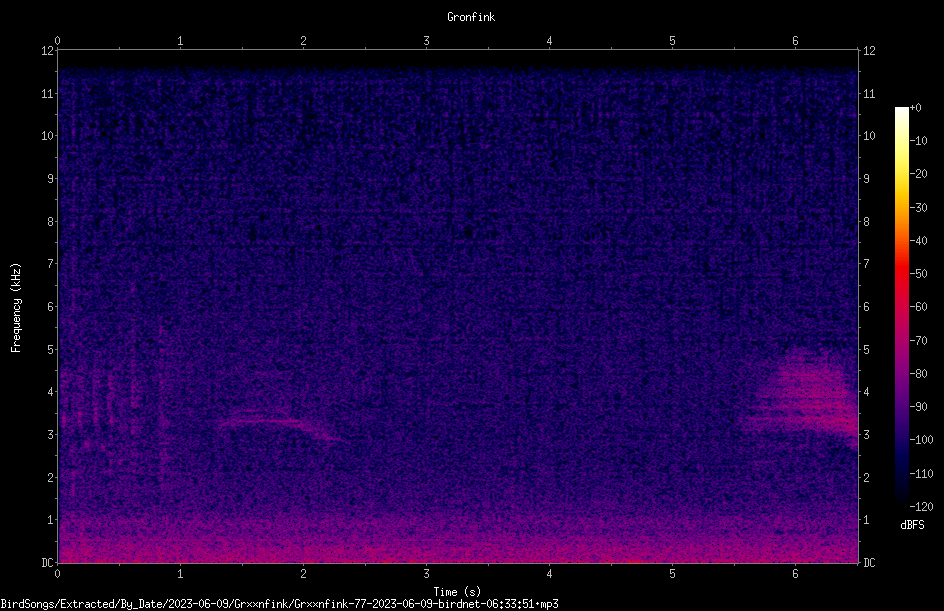Click the -120 color scale label
Image resolution: width=944 pixels, height=611 pixels.
(921, 507)
